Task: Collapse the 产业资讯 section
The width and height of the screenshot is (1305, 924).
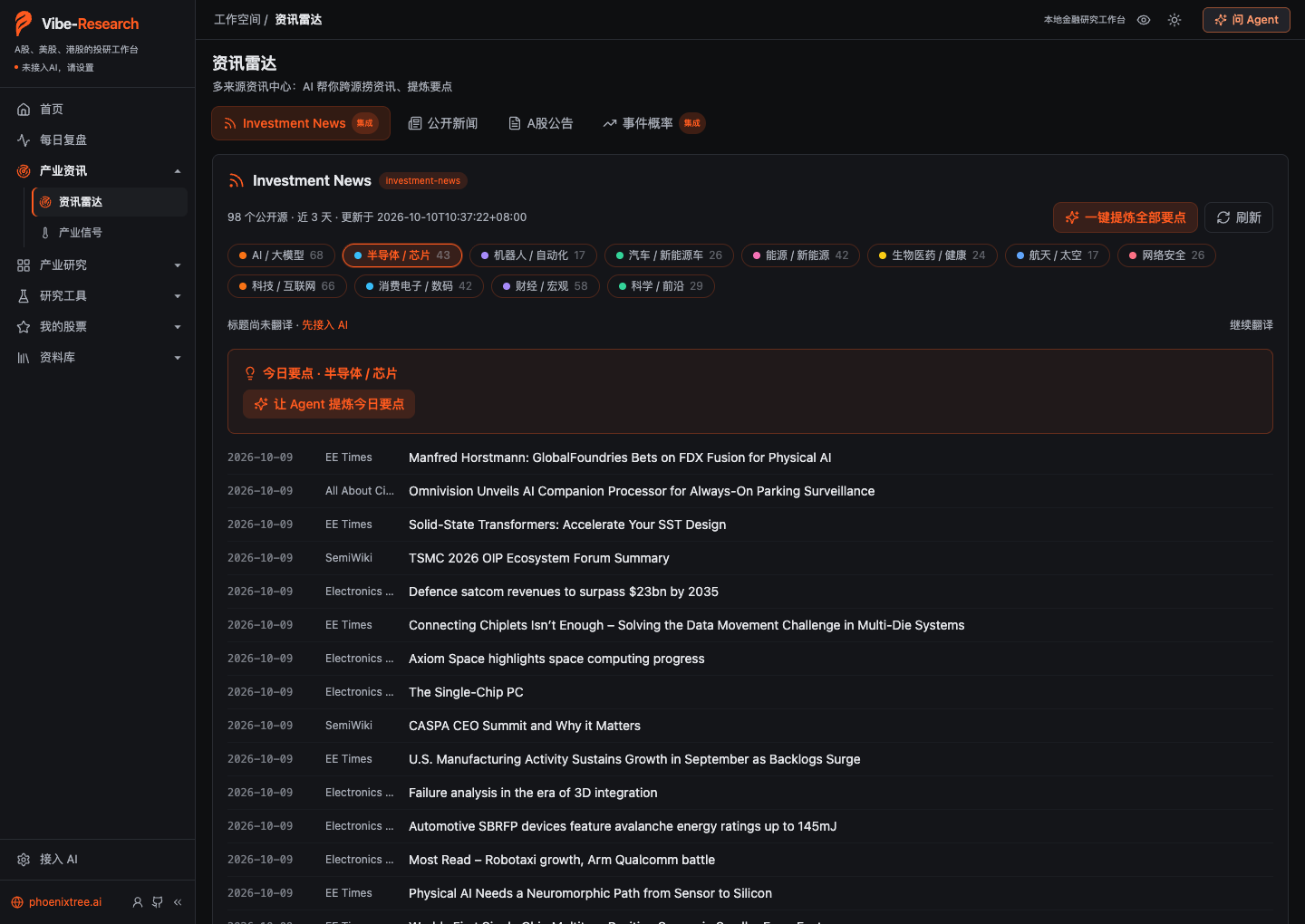Action: click(178, 171)
